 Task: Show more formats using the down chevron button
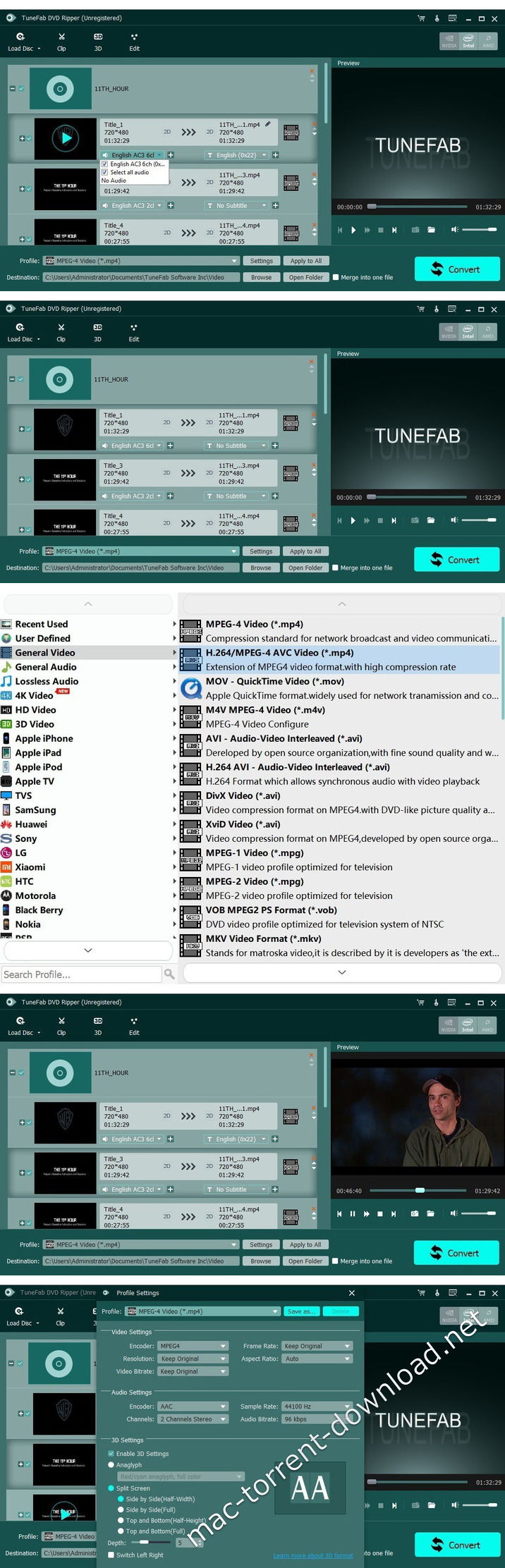tap(342, 972)
